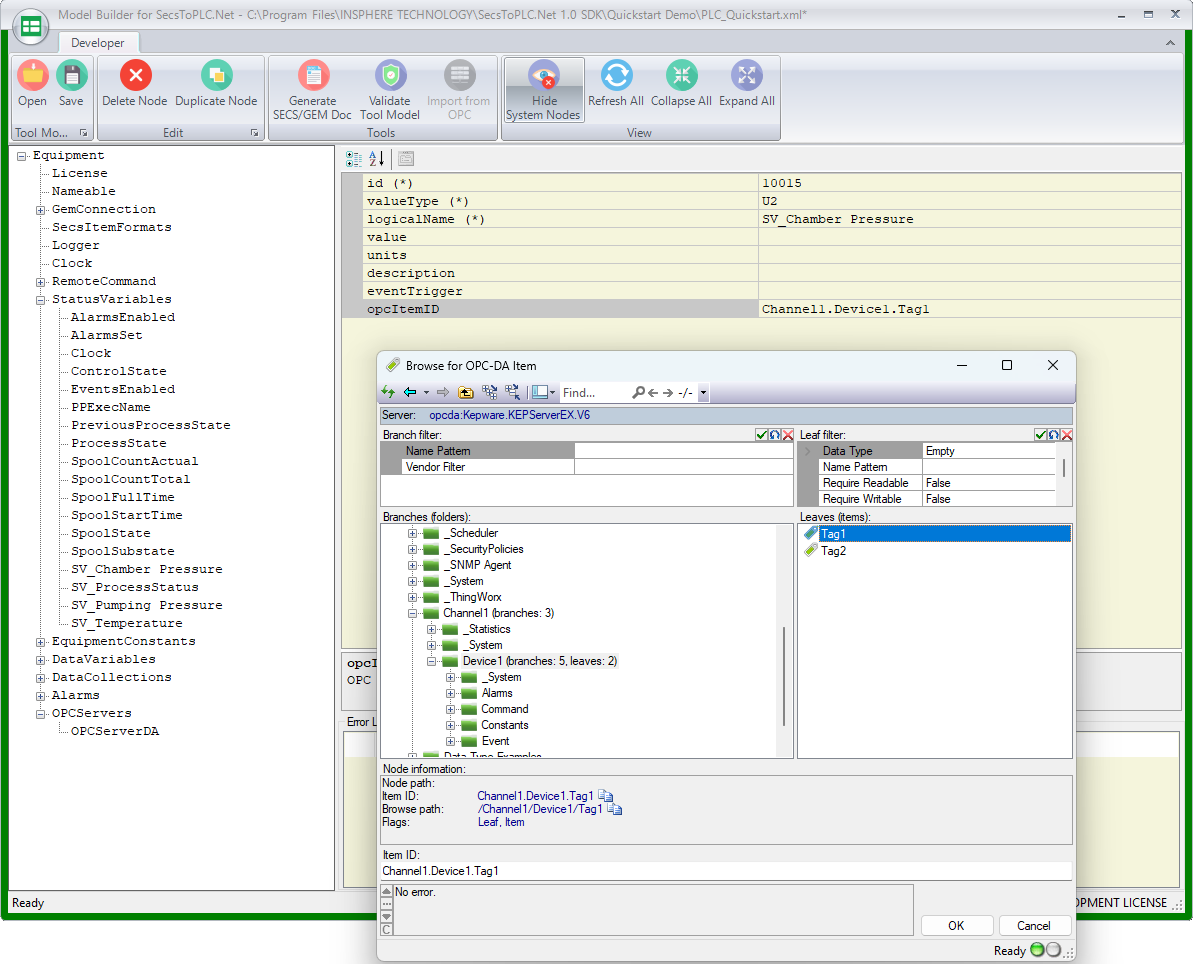Apply the branch filter with the green checkmark

(x=762, y=435)
